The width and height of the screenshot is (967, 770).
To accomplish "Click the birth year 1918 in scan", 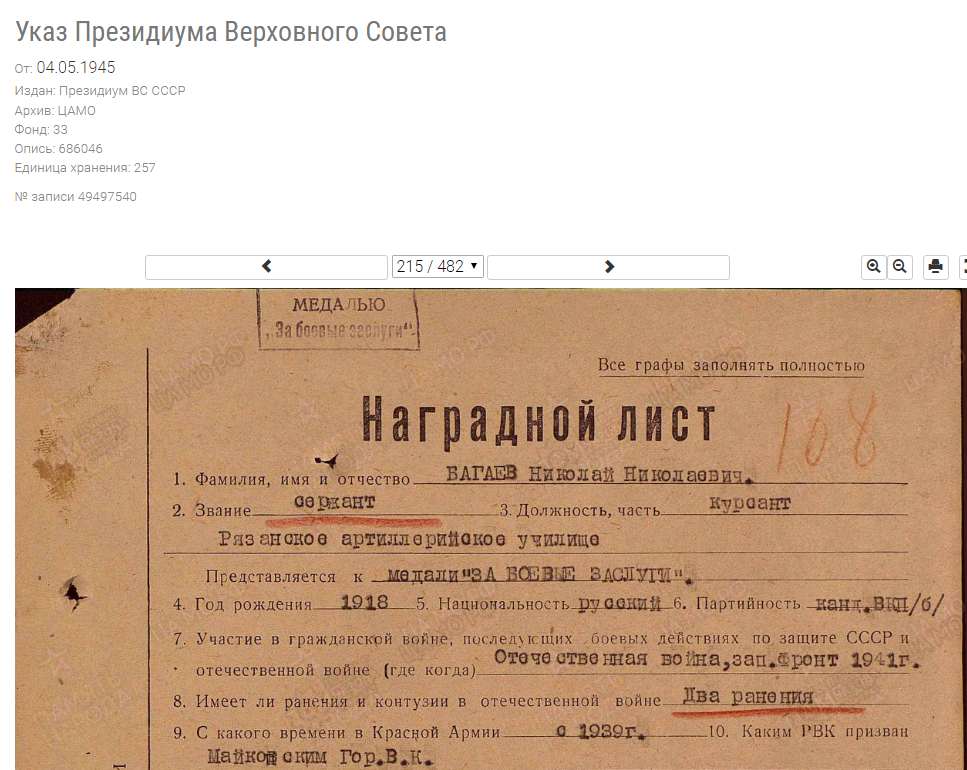I will (x=364, y=602).
